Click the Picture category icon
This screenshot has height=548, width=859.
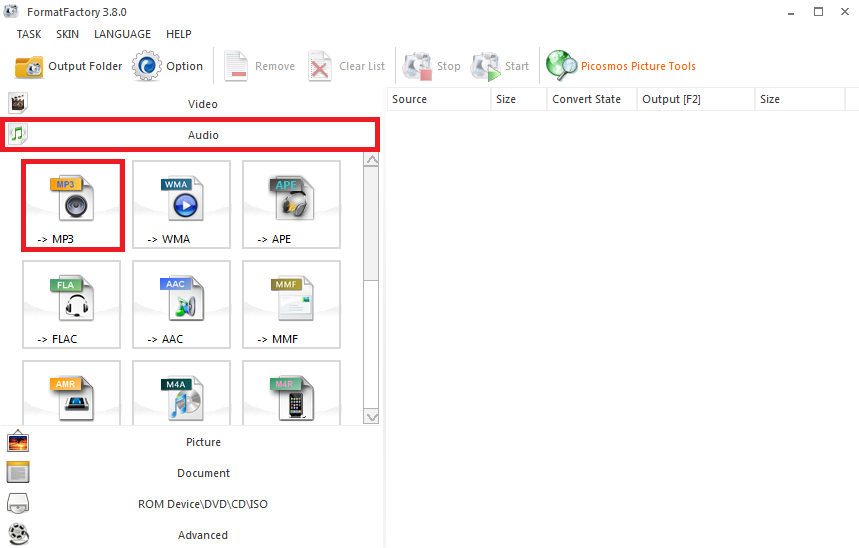click(18, 441)
